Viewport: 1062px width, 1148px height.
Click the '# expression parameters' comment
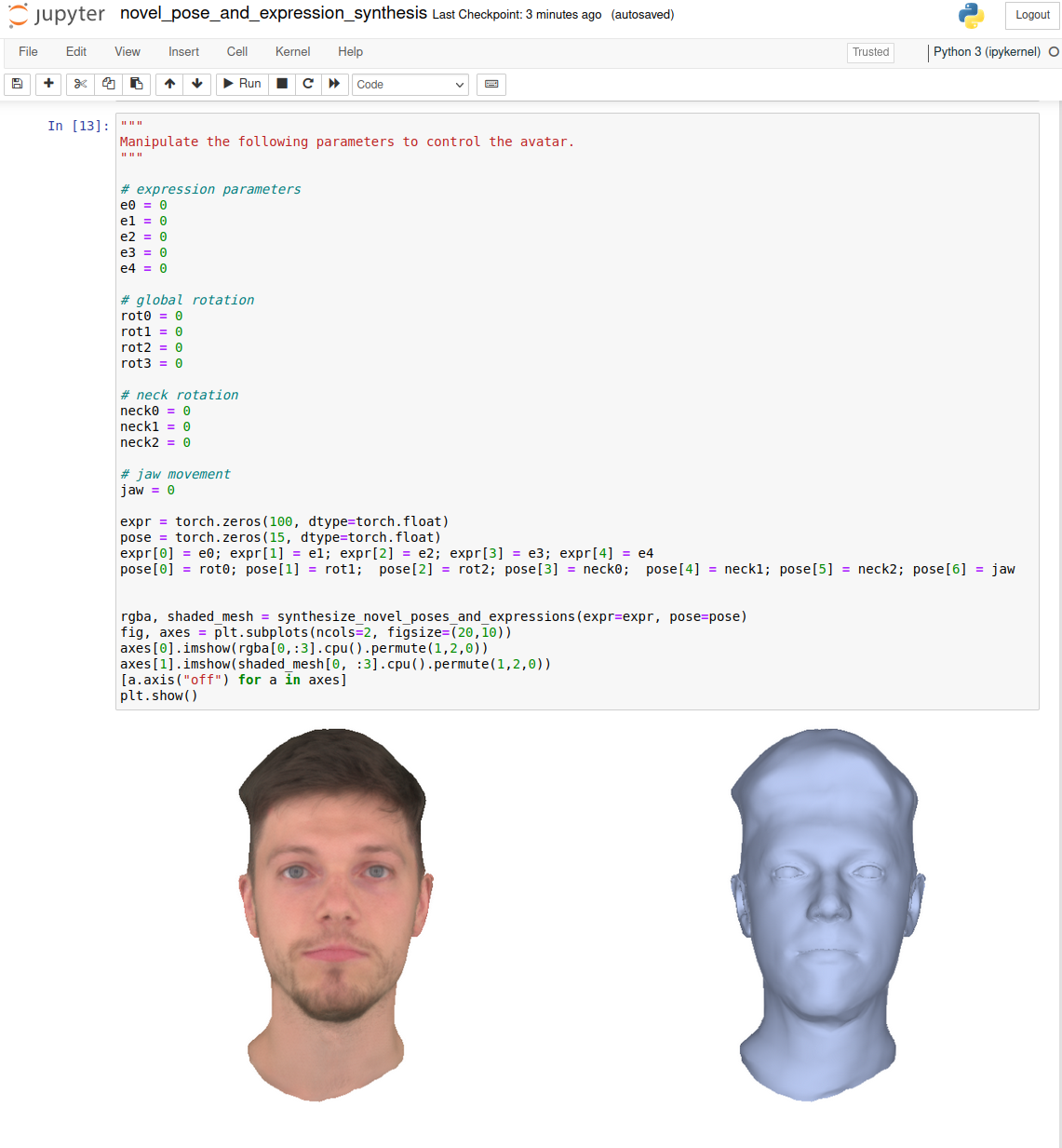[x=210, y=190]
